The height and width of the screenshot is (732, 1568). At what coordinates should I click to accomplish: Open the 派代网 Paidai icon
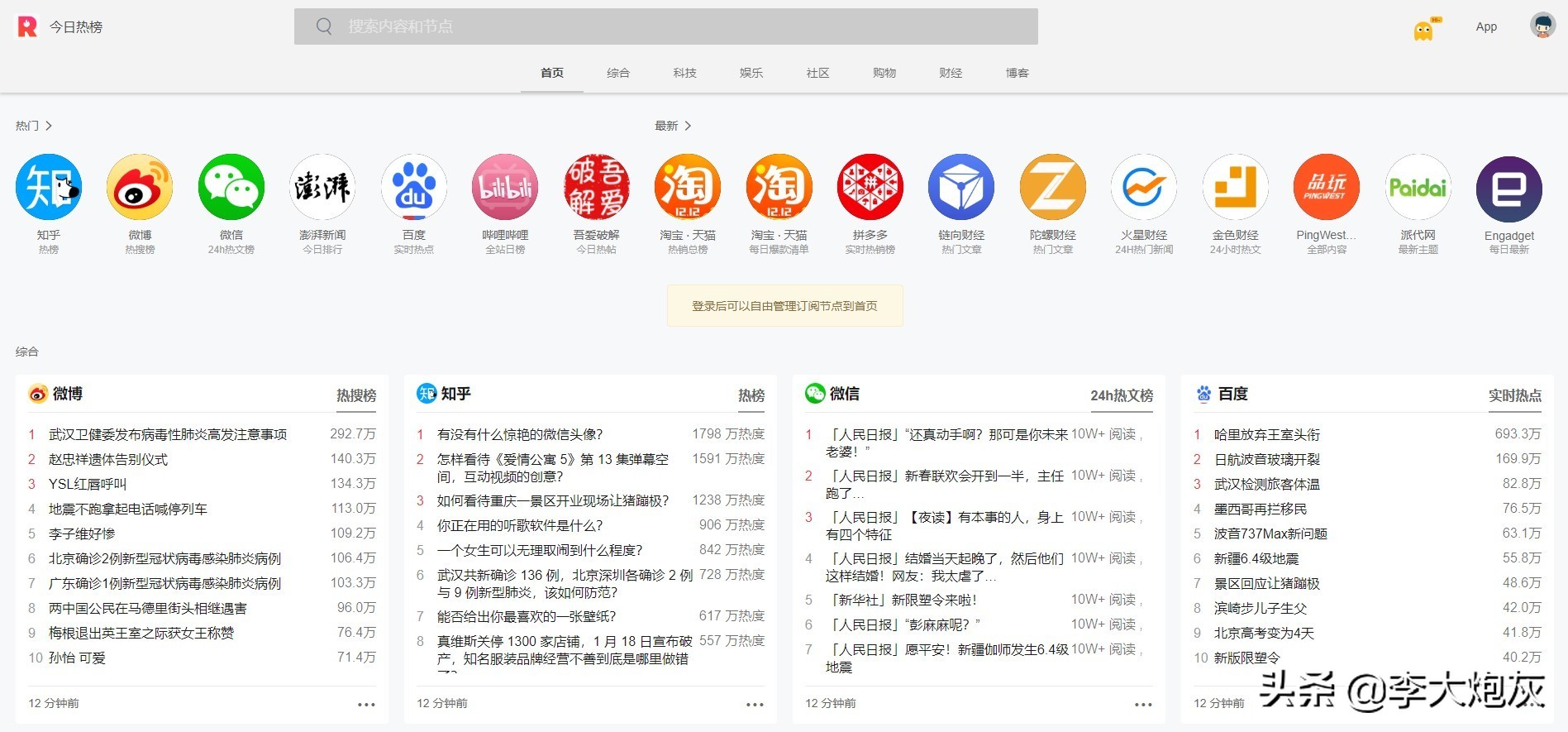(1418, 187)
